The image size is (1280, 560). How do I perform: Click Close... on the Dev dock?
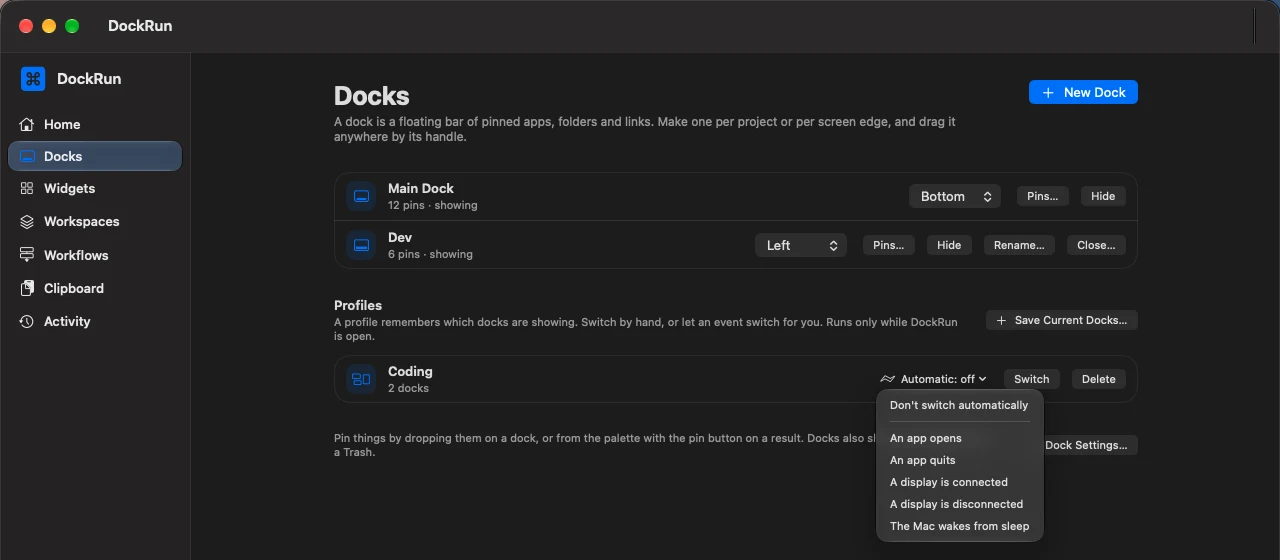1096,245
